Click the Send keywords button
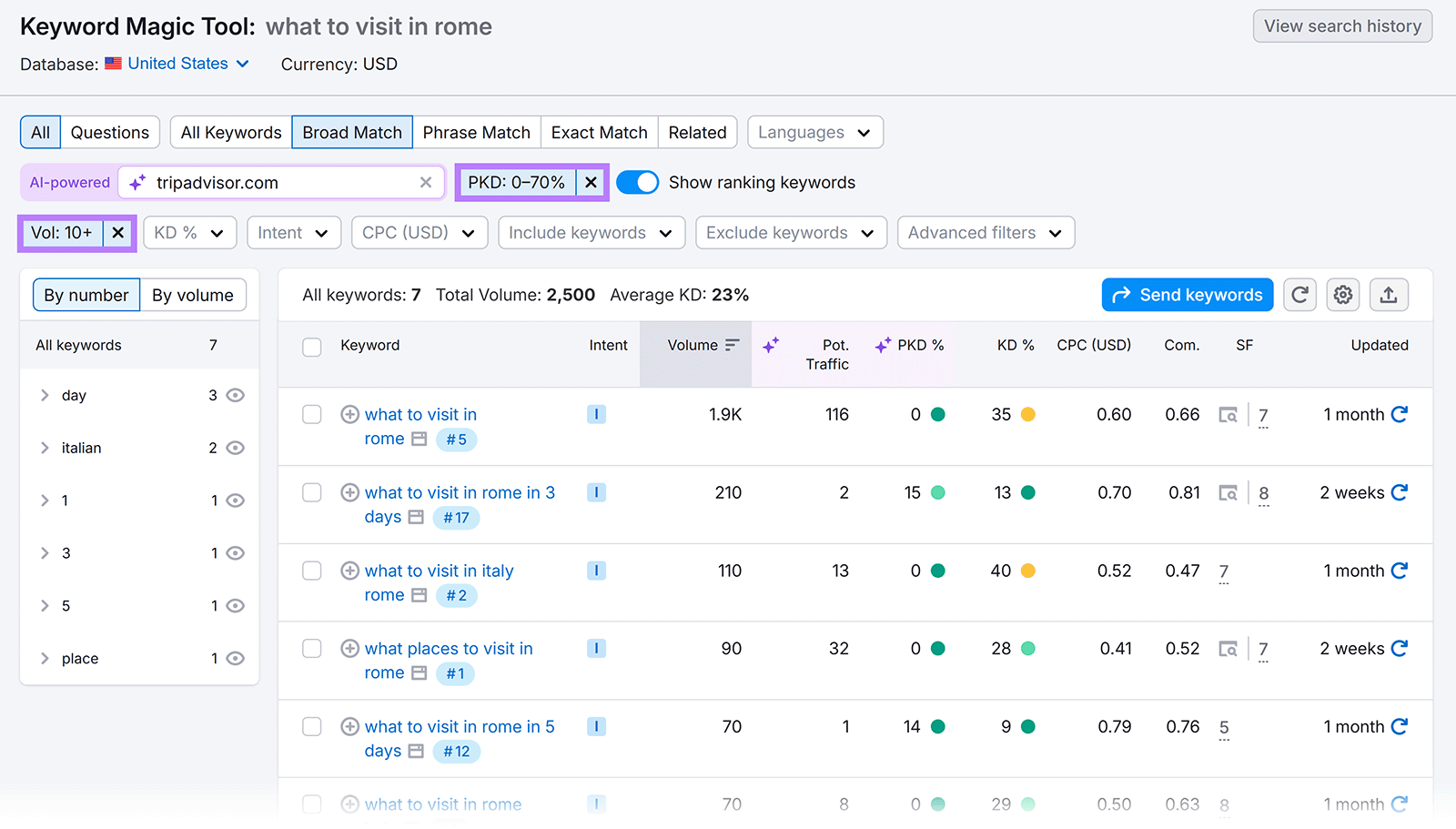Image resolution: width=1456 pixels, height=829 pixels. point(1187,294)
